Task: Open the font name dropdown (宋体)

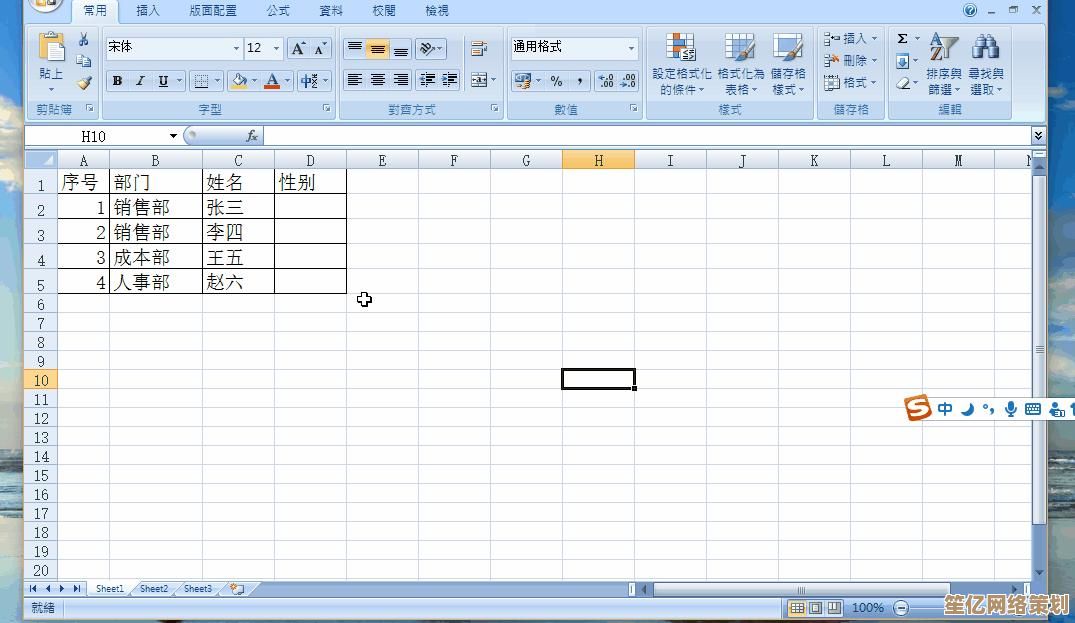Action: (236, 48)
